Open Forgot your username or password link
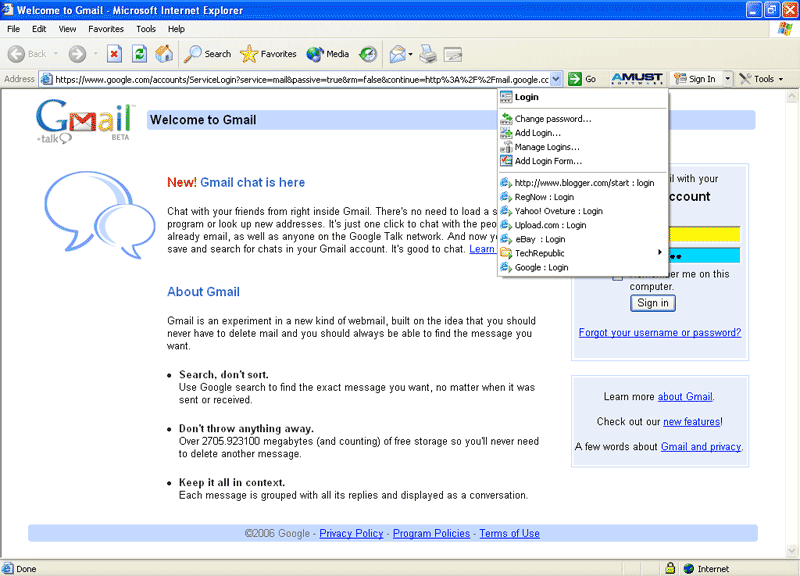800x576 pixels. point(659,333)
